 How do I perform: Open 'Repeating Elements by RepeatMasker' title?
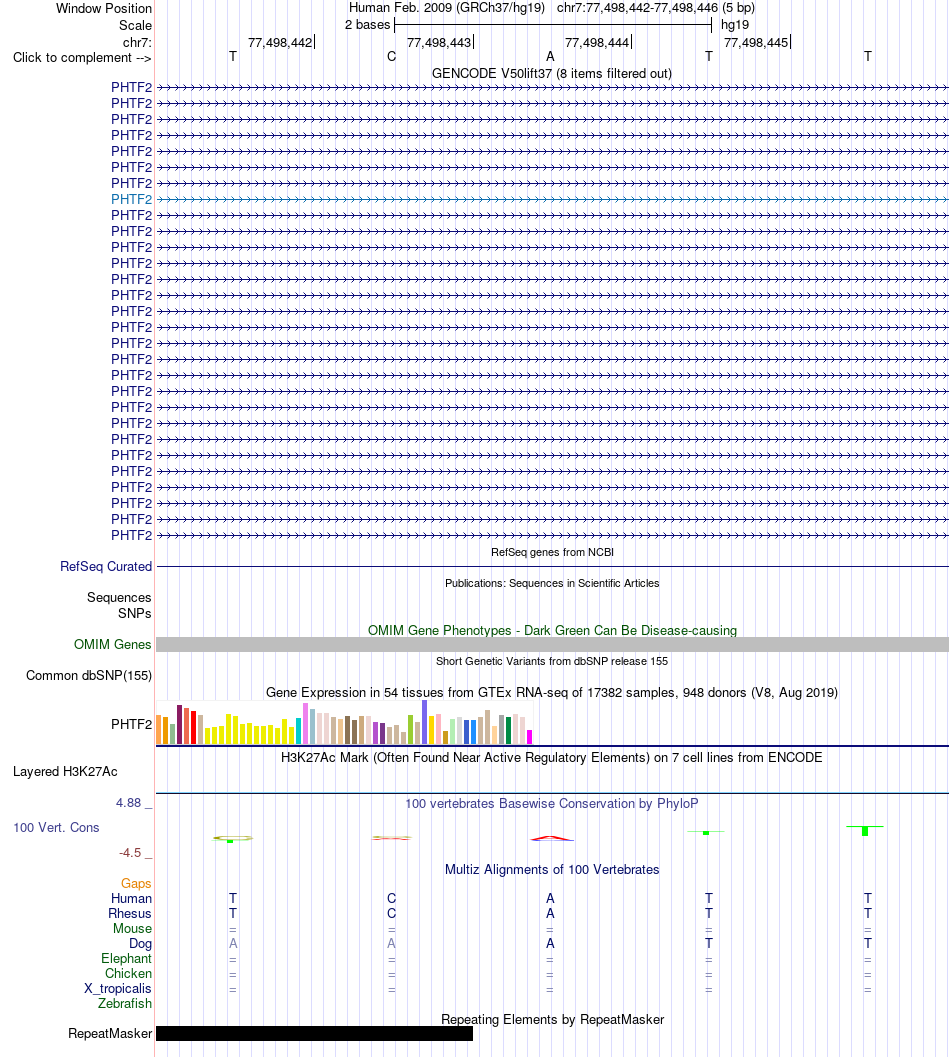pos(552,1020)
